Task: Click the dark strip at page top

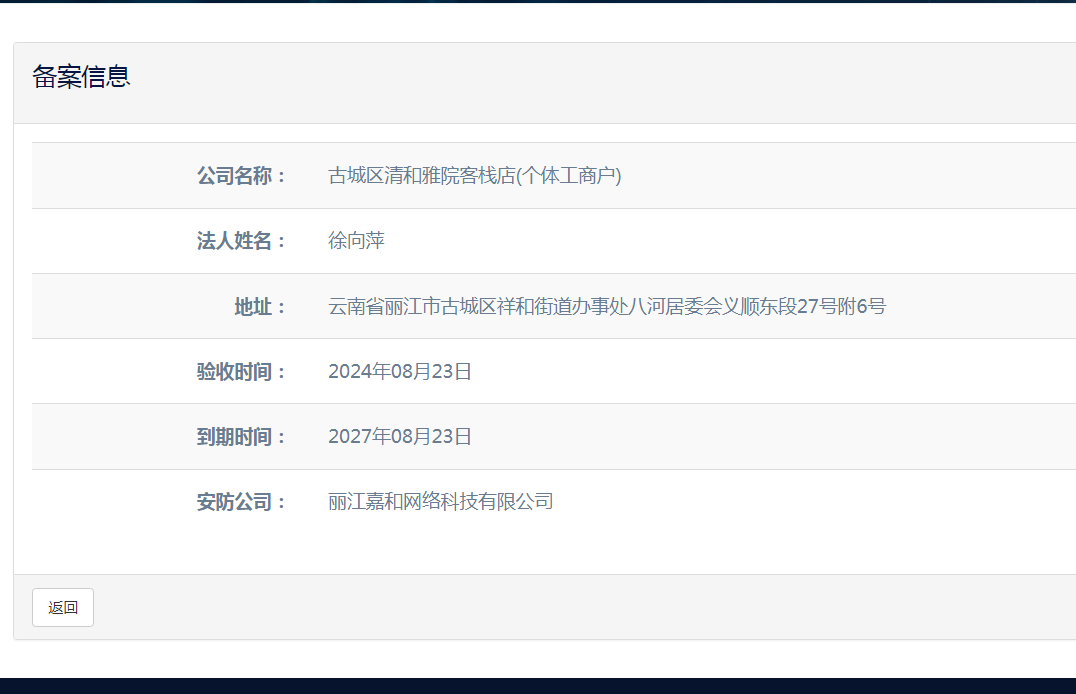Action: point(538,1)
